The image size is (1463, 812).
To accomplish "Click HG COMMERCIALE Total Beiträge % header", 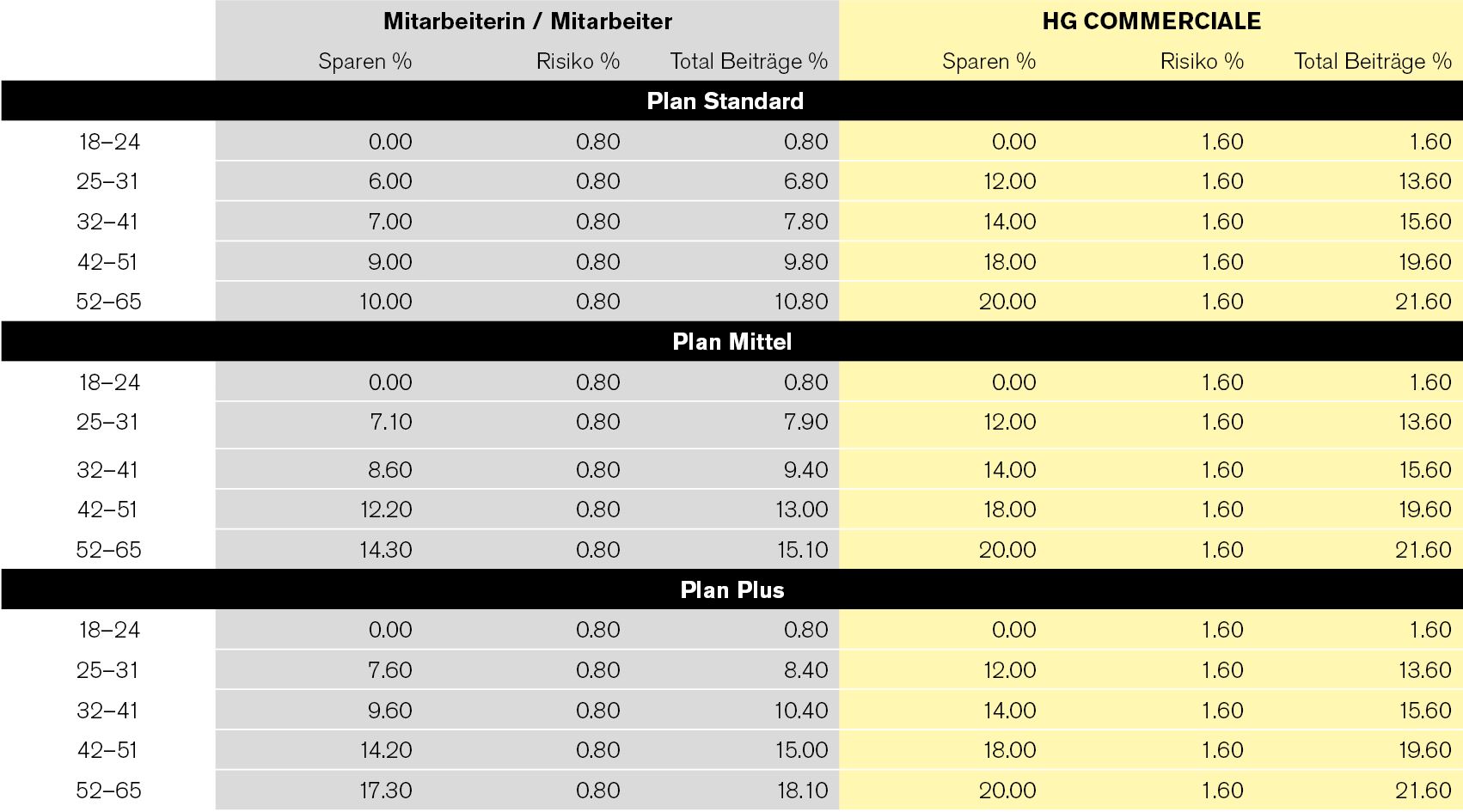I will pyautogui.click(x=1372, y=62).
